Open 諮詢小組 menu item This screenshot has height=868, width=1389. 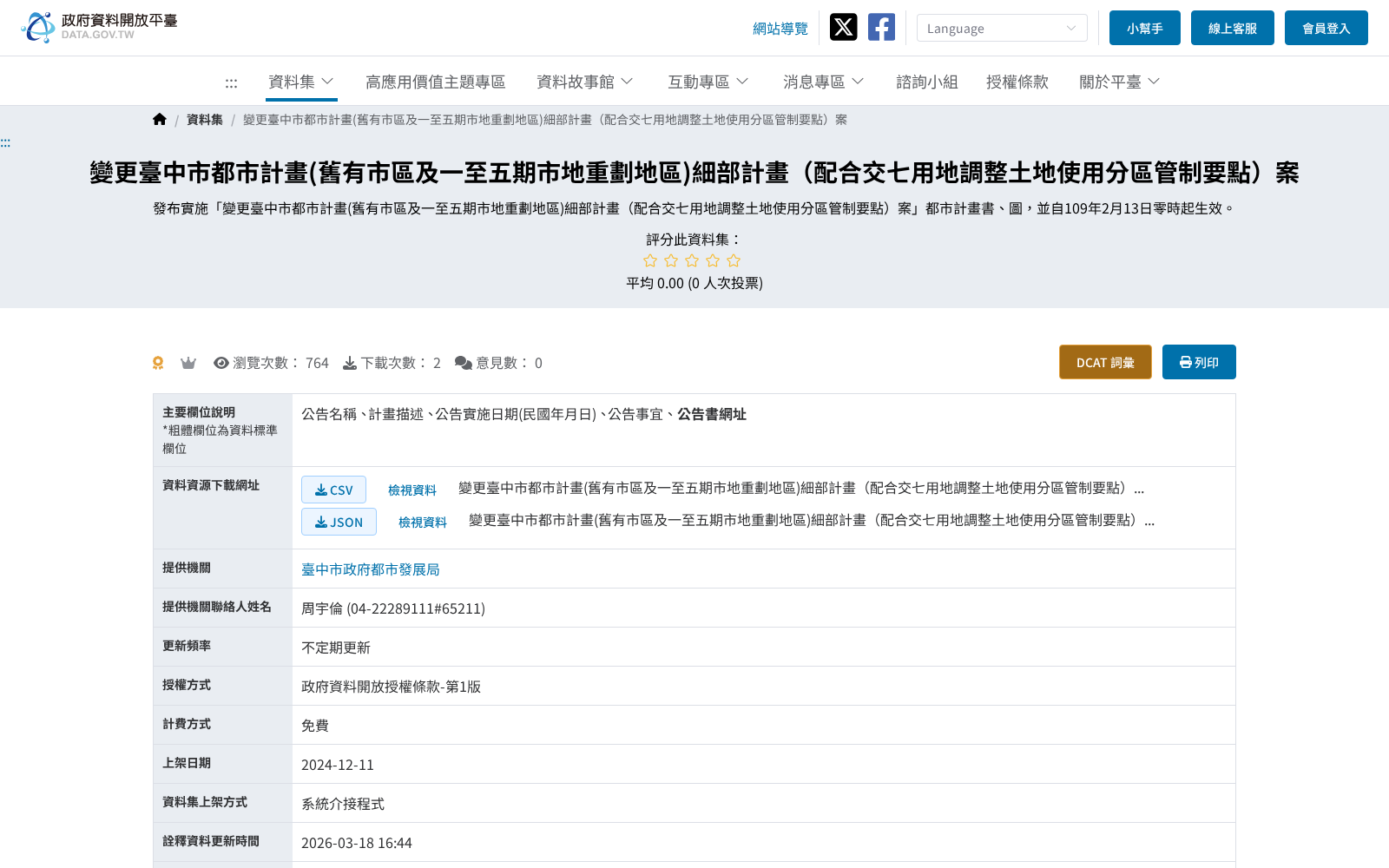coord(927,82)
